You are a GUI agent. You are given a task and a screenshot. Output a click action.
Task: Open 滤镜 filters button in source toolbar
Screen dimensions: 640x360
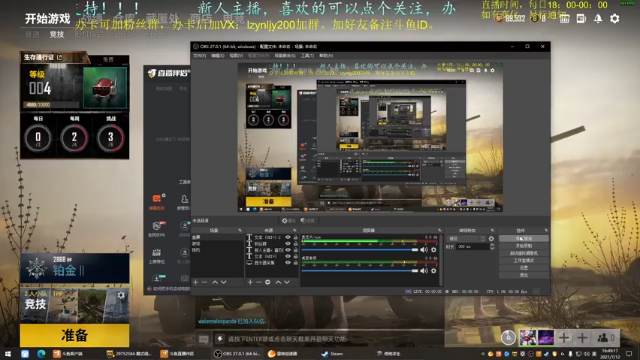click(x=308, y=221)
